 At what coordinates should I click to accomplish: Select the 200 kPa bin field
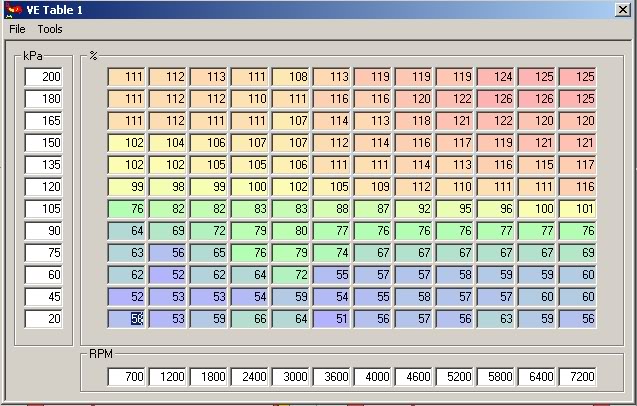tap(43, 77)
